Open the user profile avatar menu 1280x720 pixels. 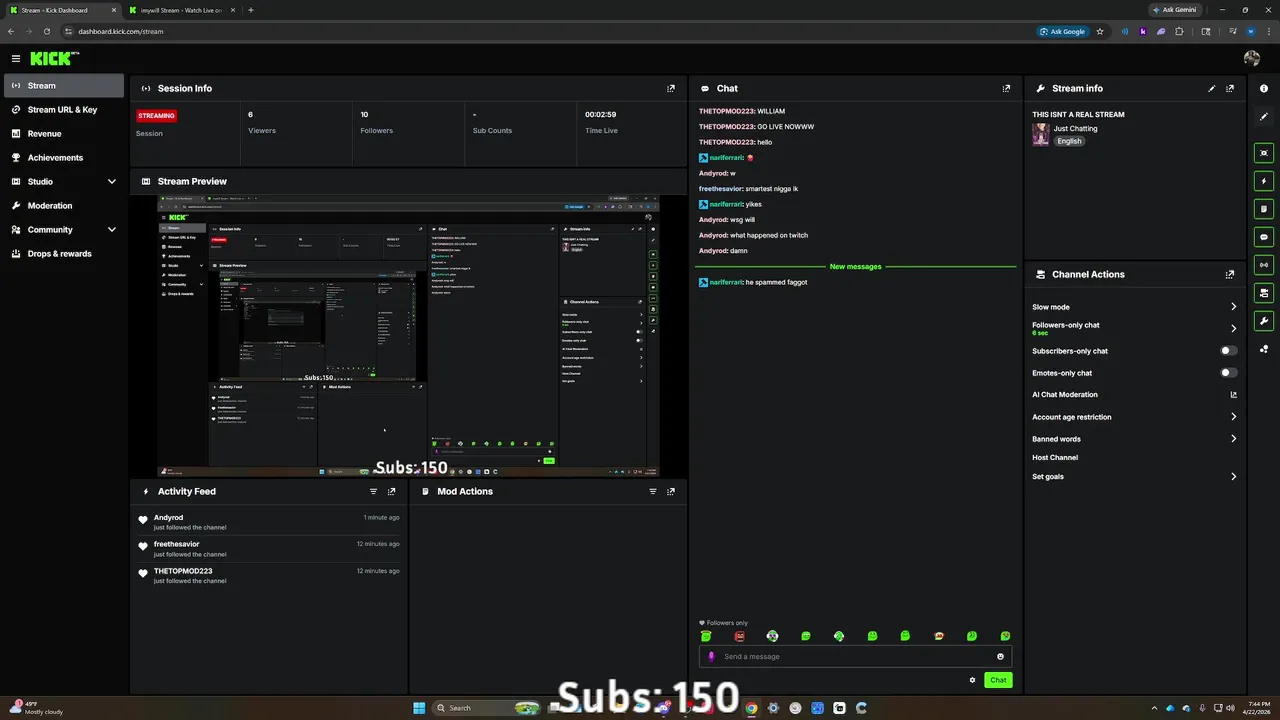(x=1252, y=59)
